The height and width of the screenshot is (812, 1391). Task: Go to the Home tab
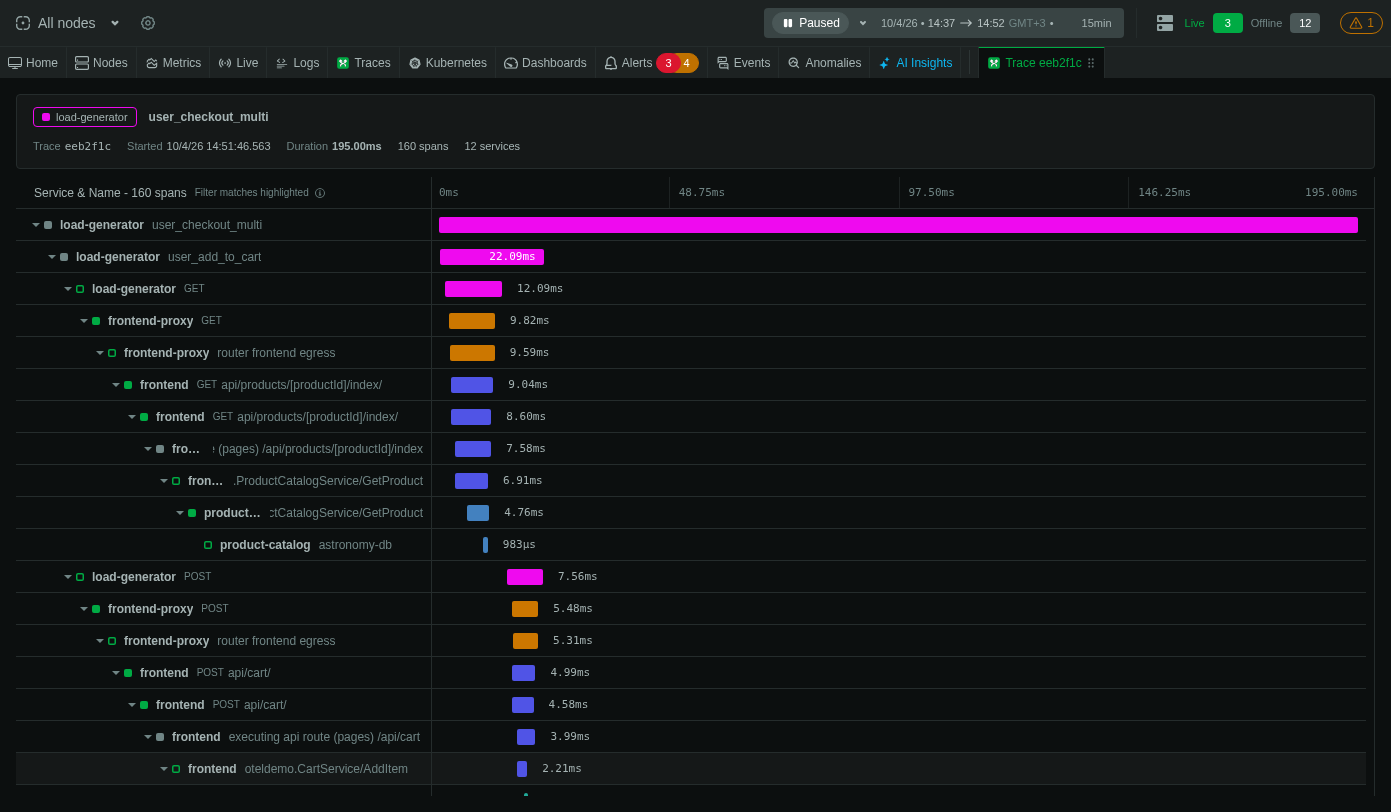33,63
